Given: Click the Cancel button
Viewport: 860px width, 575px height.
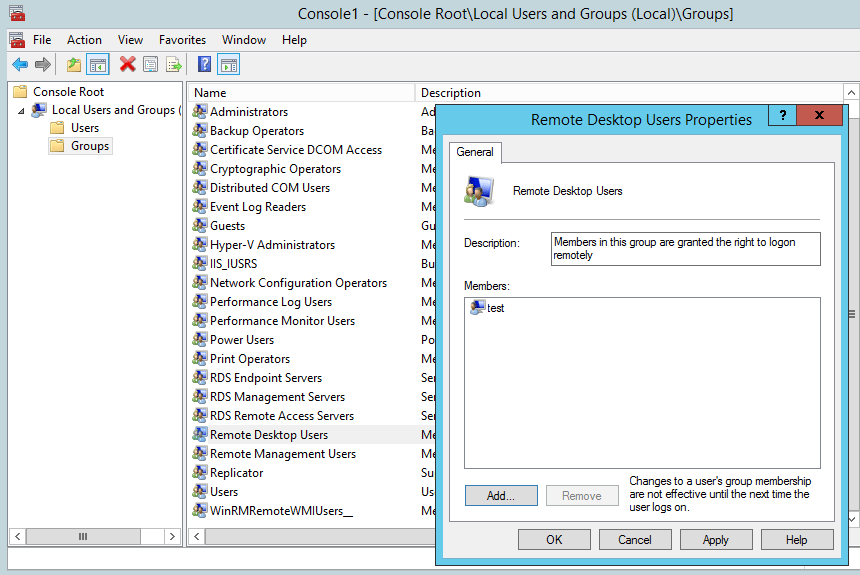Looking at the screenshot, I should [x=635, y=539].
